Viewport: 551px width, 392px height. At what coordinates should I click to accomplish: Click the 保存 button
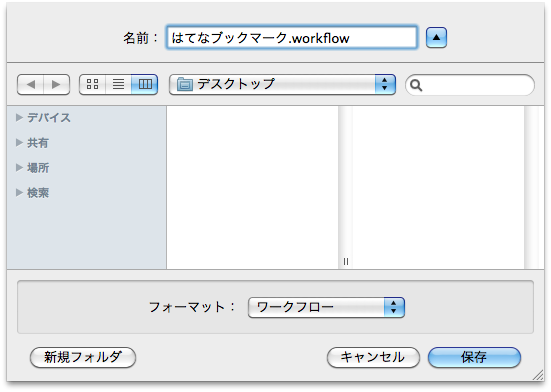click(x=474, y=357)
